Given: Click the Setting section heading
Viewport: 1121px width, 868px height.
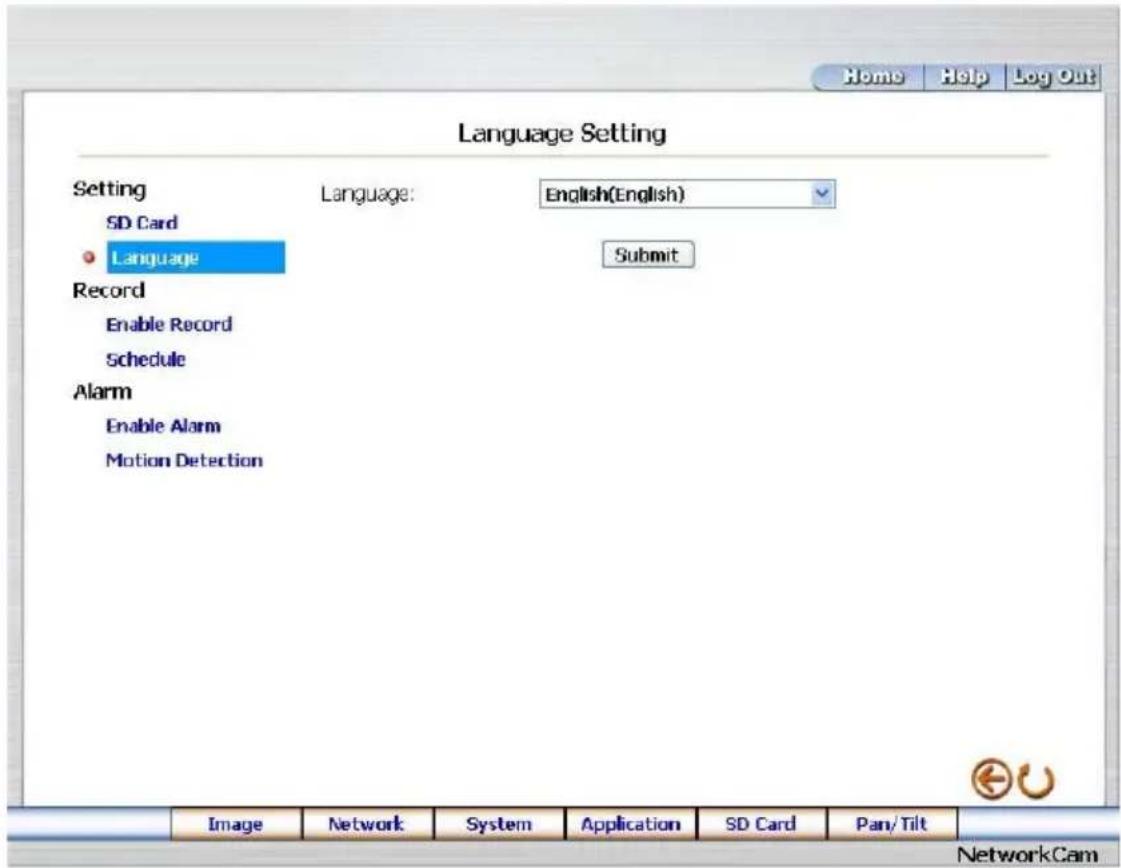Looking at the screenshot, I should tap(109, 189).
